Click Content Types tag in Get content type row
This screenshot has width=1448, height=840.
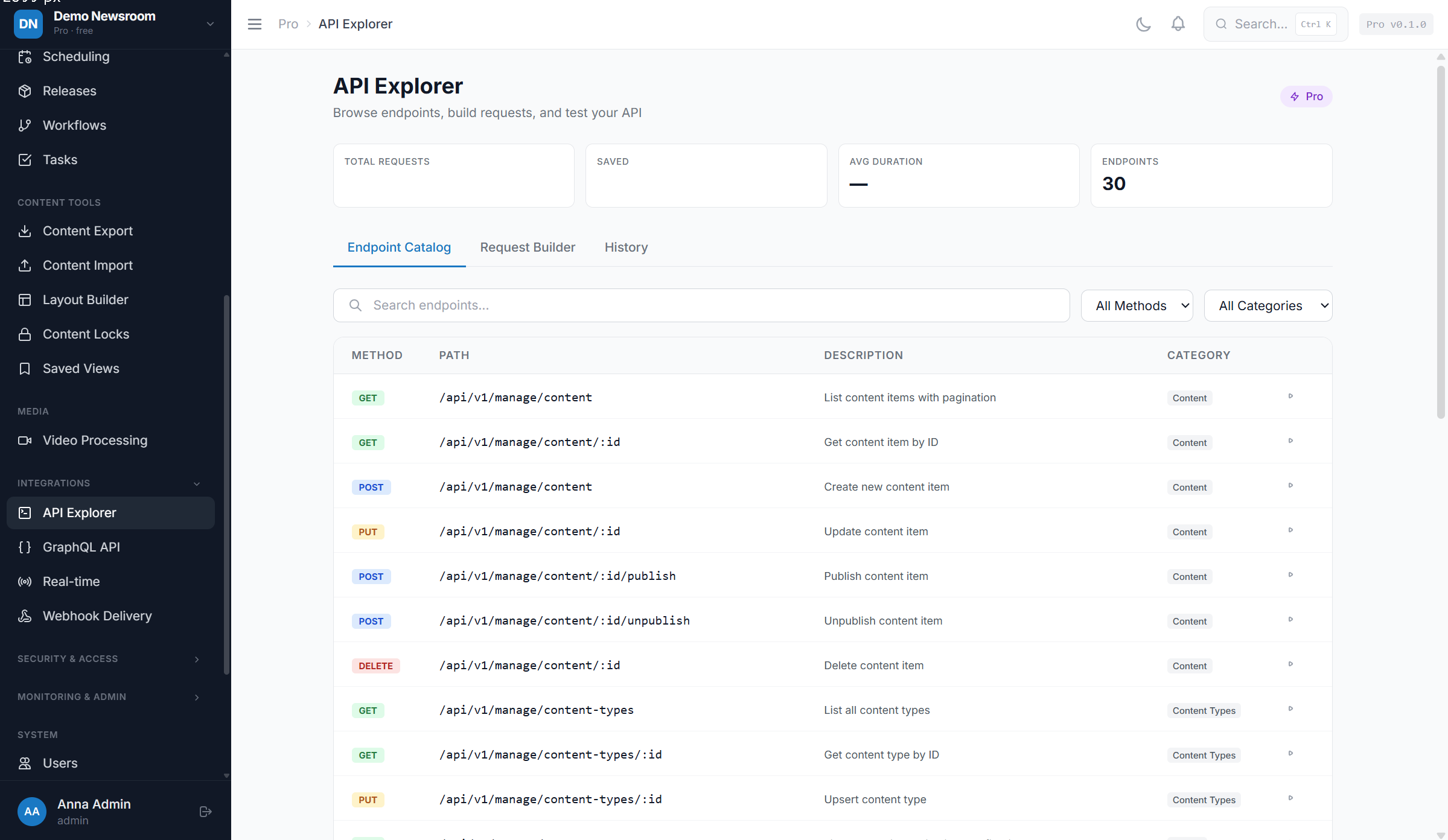coord(1204,755)
